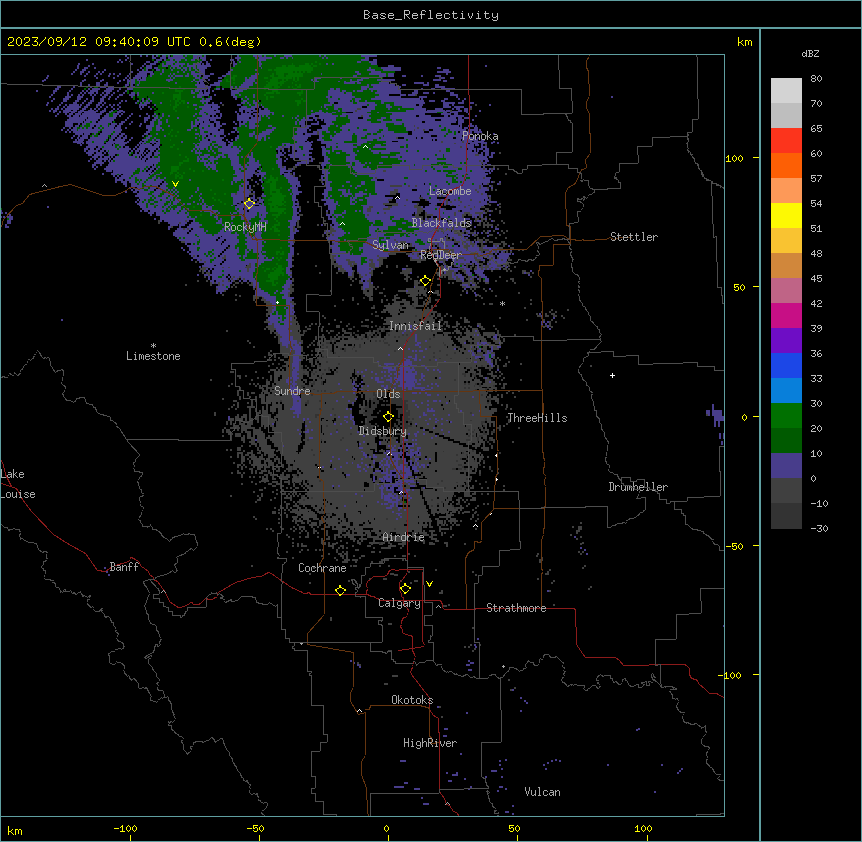The width and height of the screenshot is (862, 842).
Task: Select the Olds label
Action: coord(388,394)
